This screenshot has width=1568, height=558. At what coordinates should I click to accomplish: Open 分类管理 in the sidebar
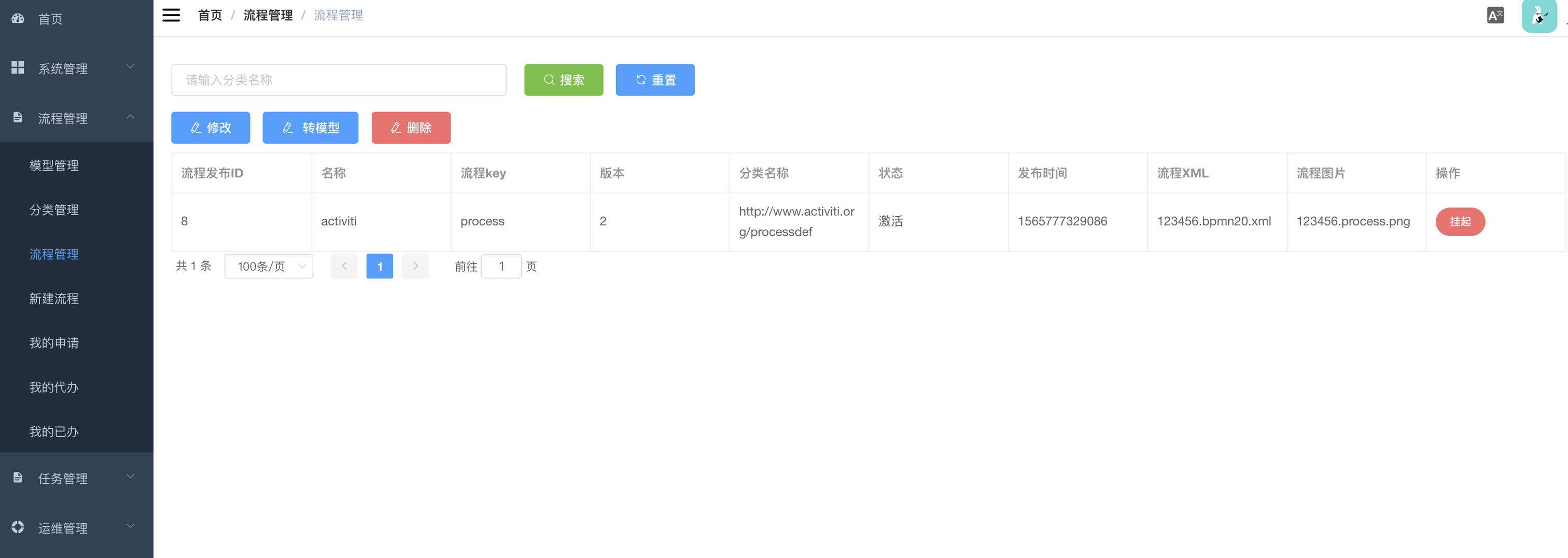click(x=77, y=210)
